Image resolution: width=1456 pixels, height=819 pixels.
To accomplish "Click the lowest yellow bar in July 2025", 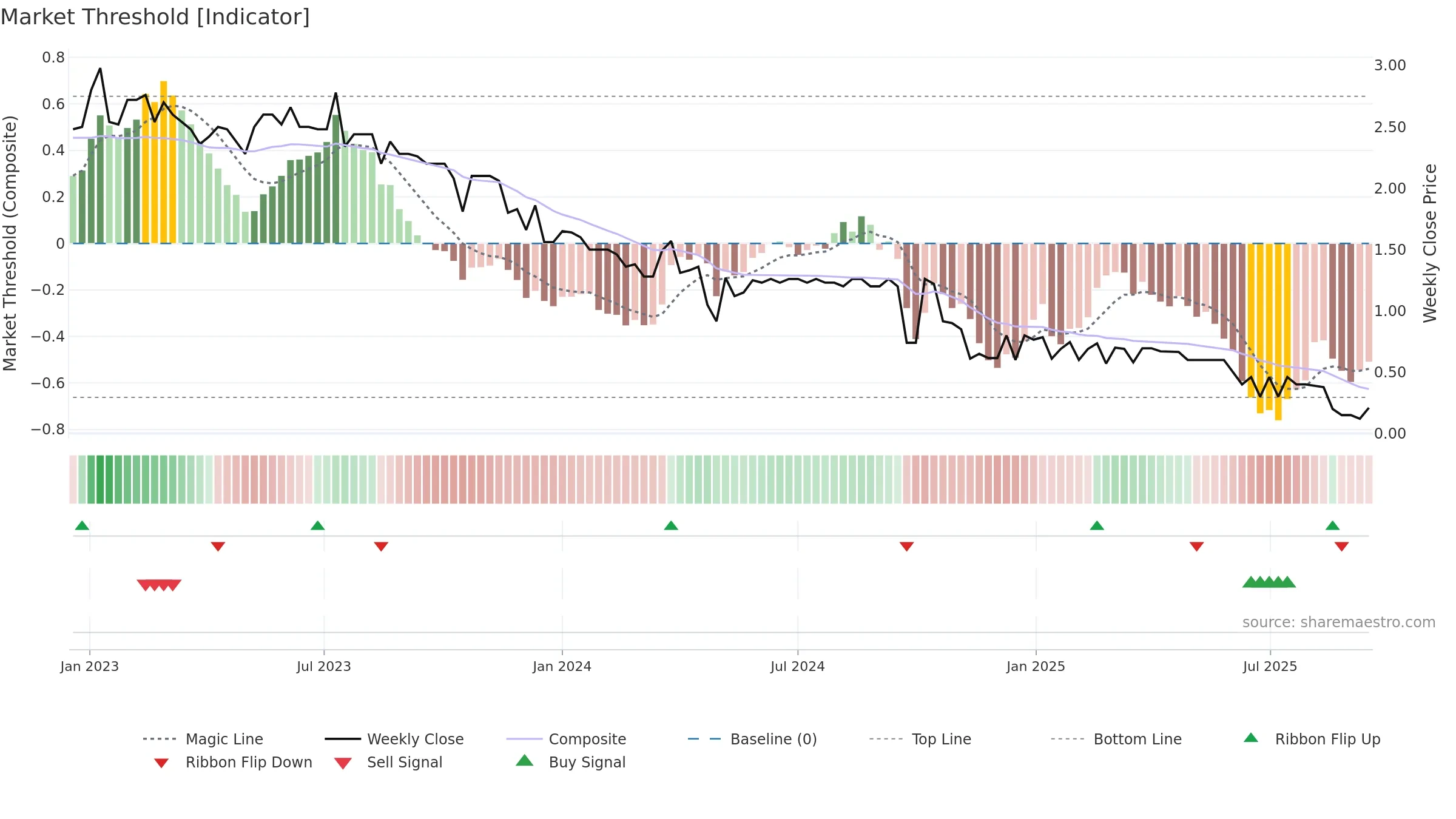I will click(x=1278, y=332).
